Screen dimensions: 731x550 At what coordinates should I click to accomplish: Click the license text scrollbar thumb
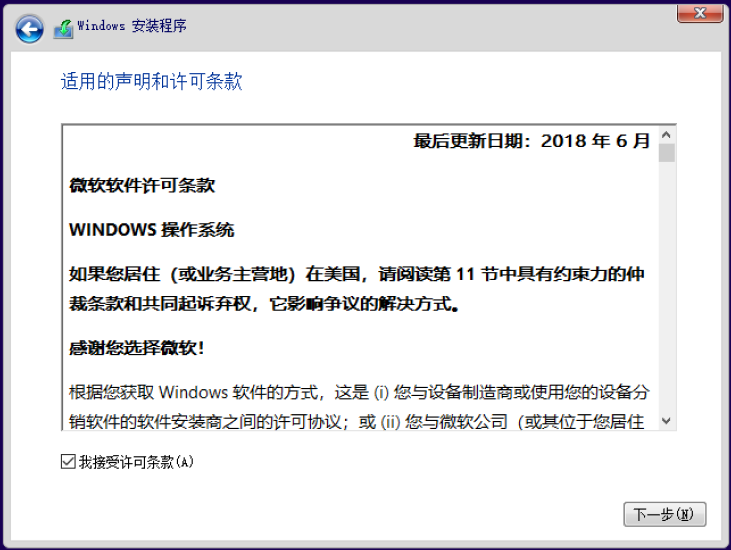(667, 153)
